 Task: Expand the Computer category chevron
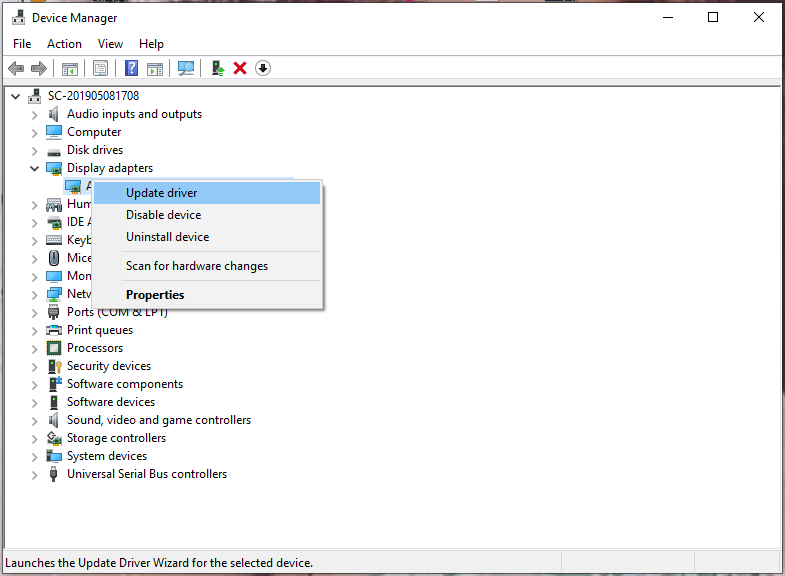pos(34,133)
